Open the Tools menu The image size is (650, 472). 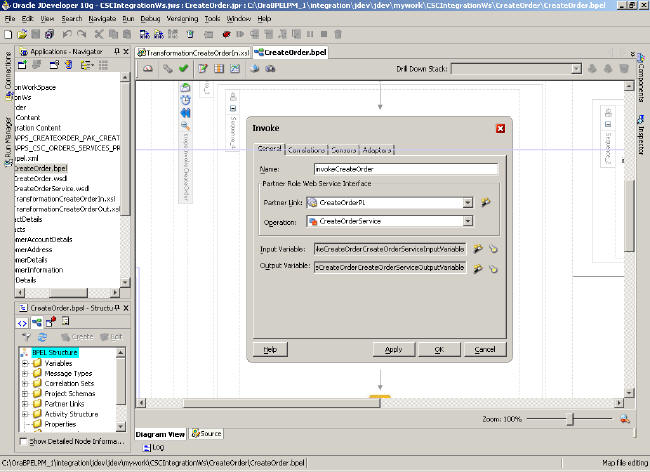pos(212,19)
